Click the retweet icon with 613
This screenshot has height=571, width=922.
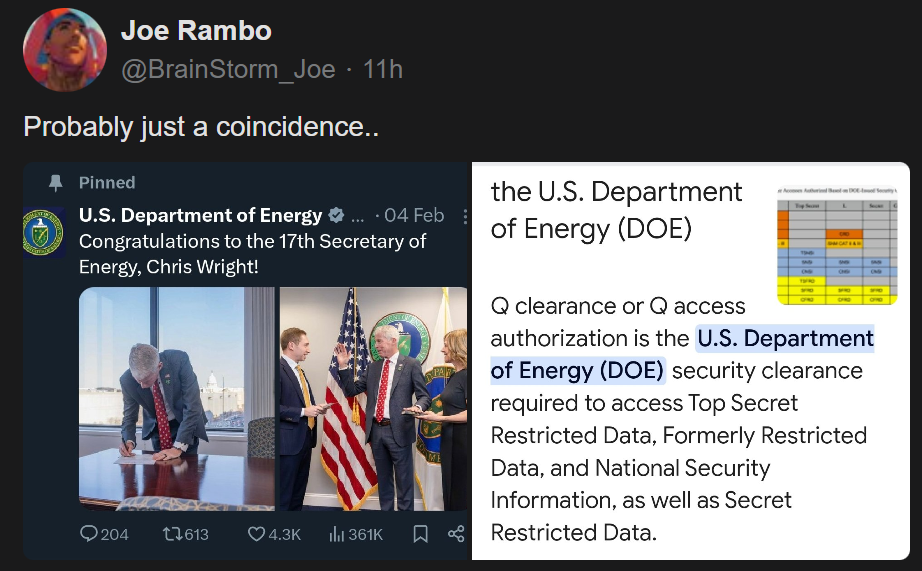click(172, 534)
